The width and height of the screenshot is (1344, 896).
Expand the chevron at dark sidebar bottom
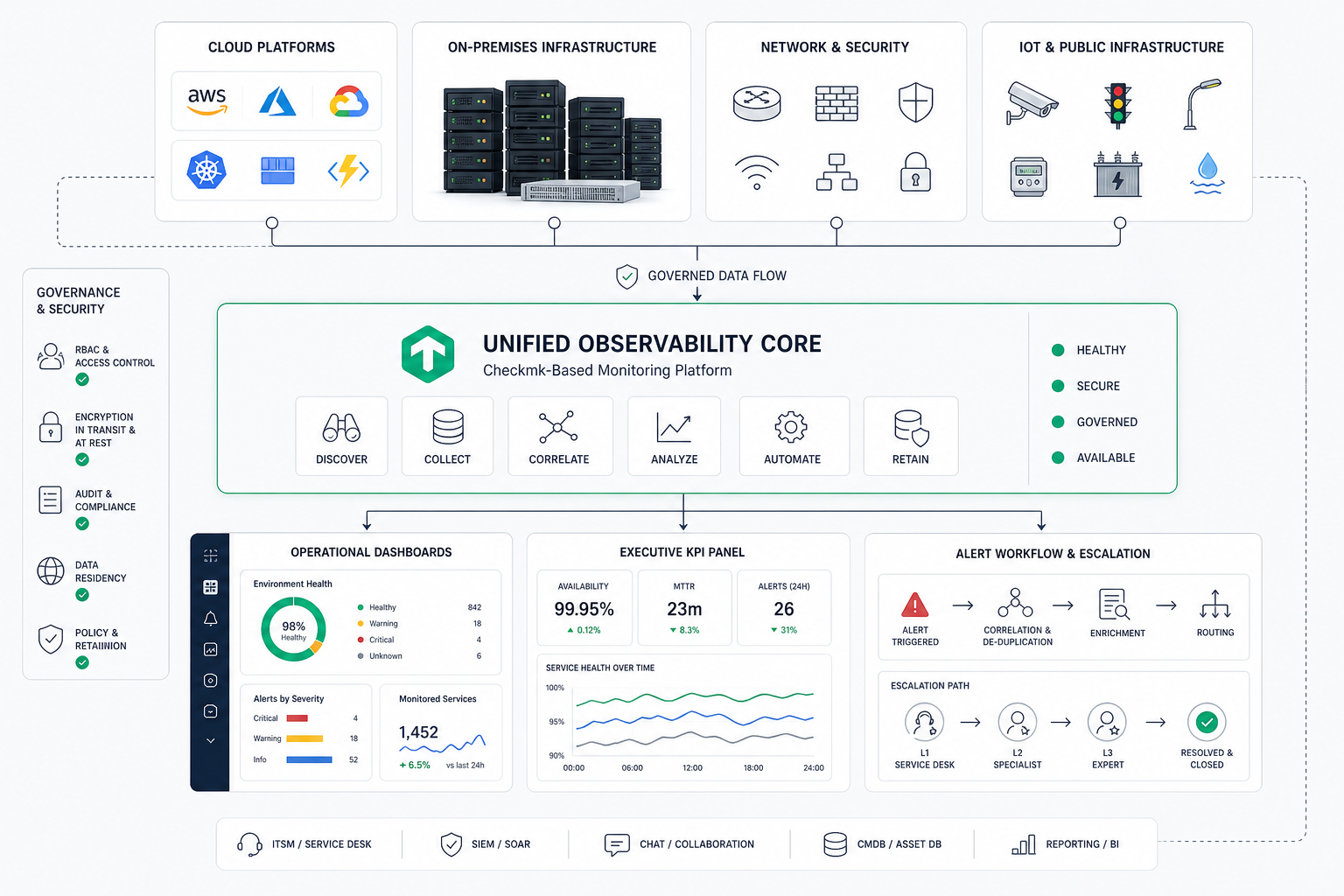click(x=210, y=740)
